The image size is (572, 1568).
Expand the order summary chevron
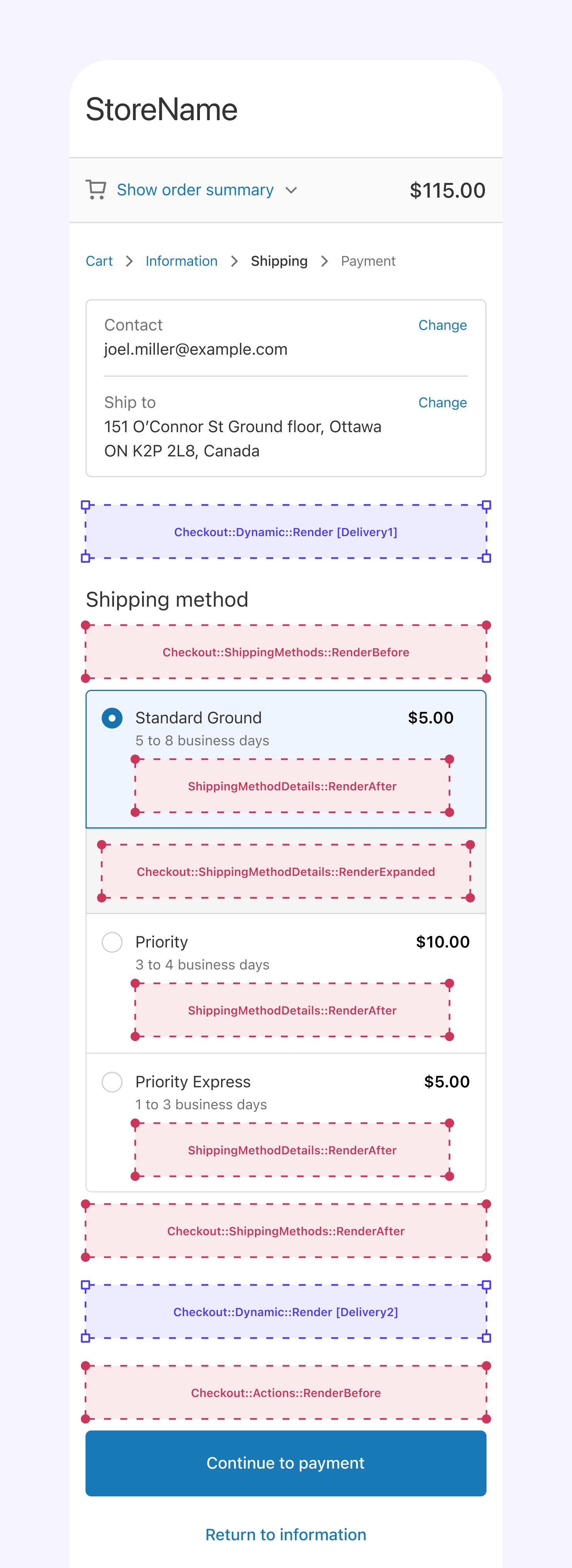pyautogui.click(x=292, y=191)
